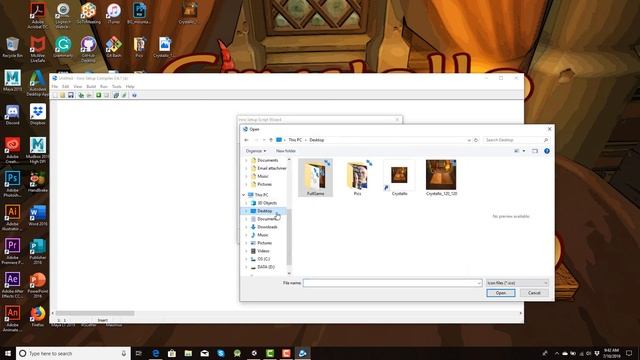The width and height of the screenshot is (640, 360).
Task: Select Downloads in the navigation tree
Action: [x=267, y=227]
